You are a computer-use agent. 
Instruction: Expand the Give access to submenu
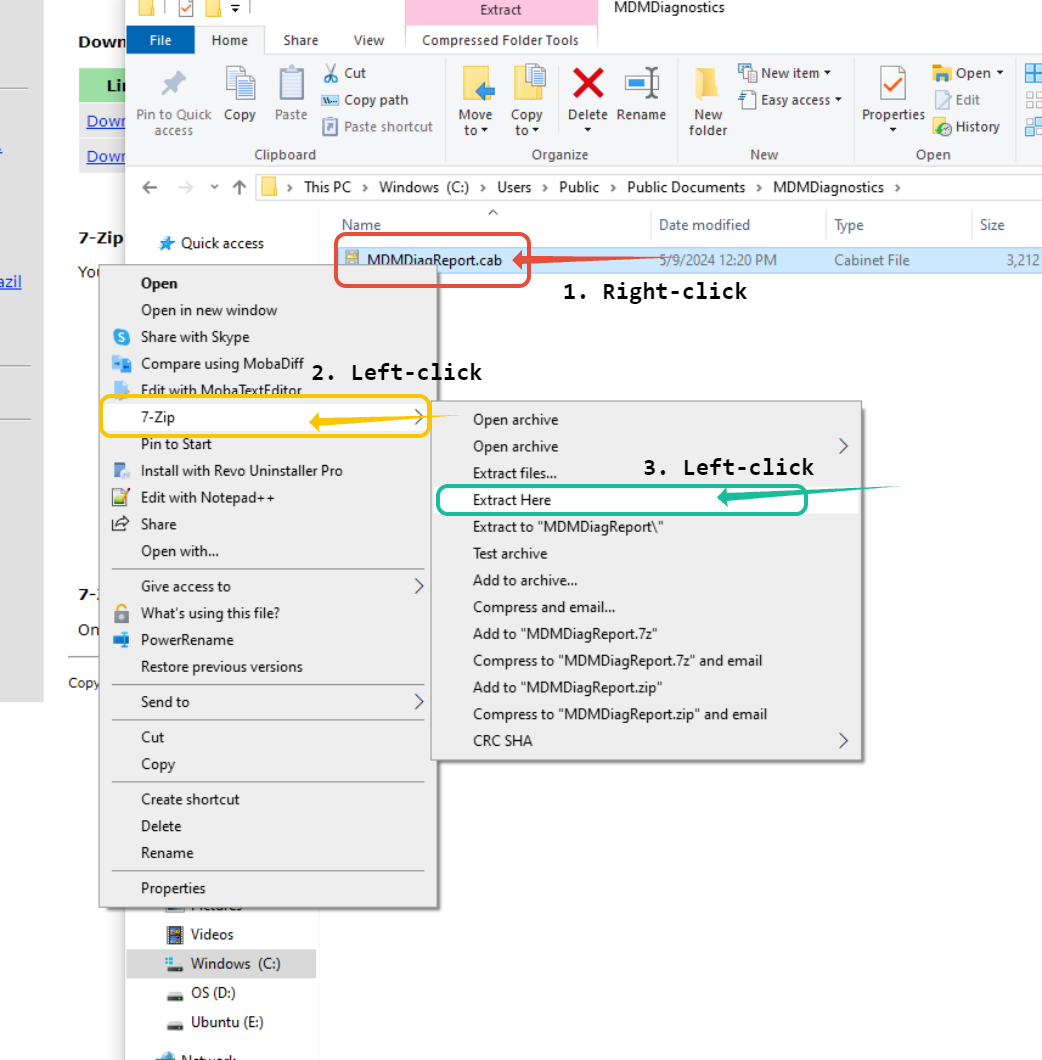pos(419,586)
